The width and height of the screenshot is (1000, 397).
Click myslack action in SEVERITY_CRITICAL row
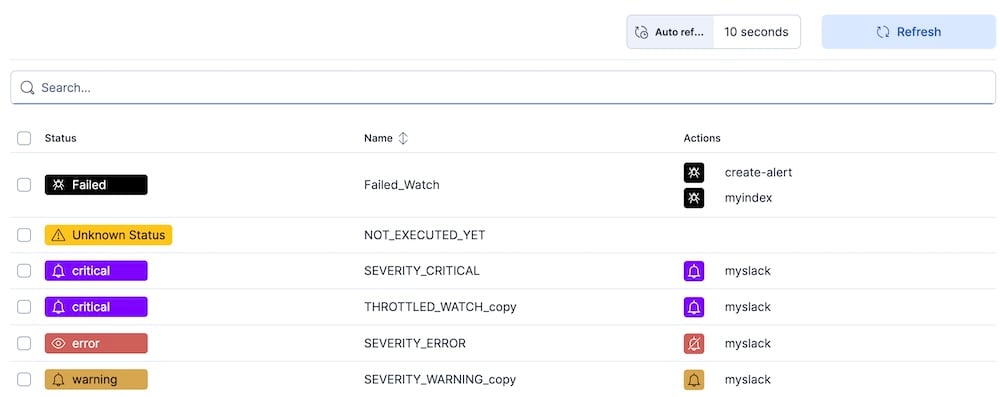click(747, 271)
